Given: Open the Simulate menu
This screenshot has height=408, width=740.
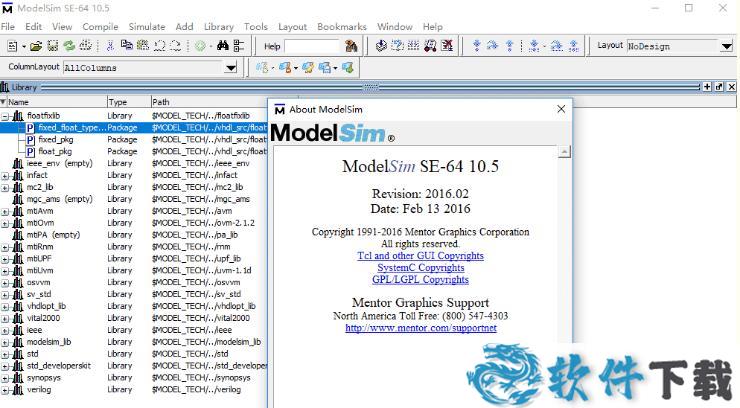Looking at the screenshot, I should [x=147, y=26].
